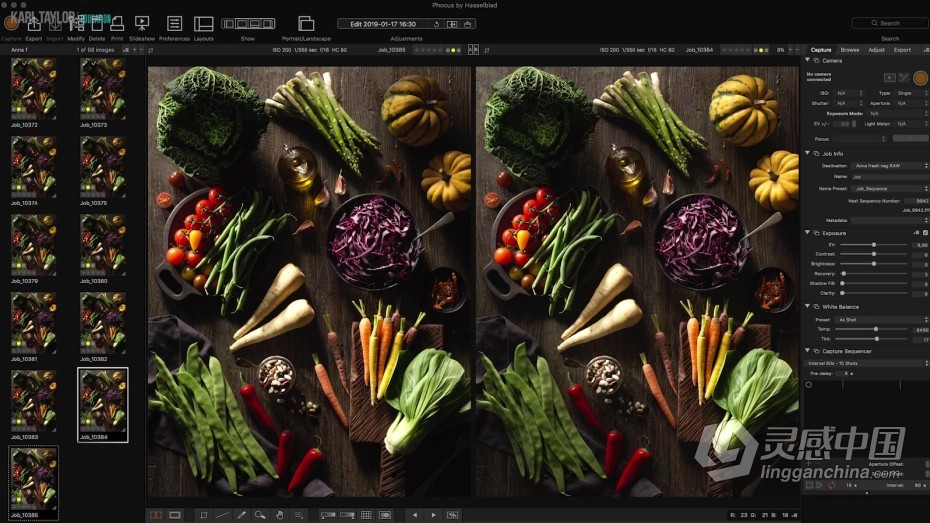Click the orange Capture button in toolbar
The width and height of the screenshot is (930, 523).
point(11,24)
